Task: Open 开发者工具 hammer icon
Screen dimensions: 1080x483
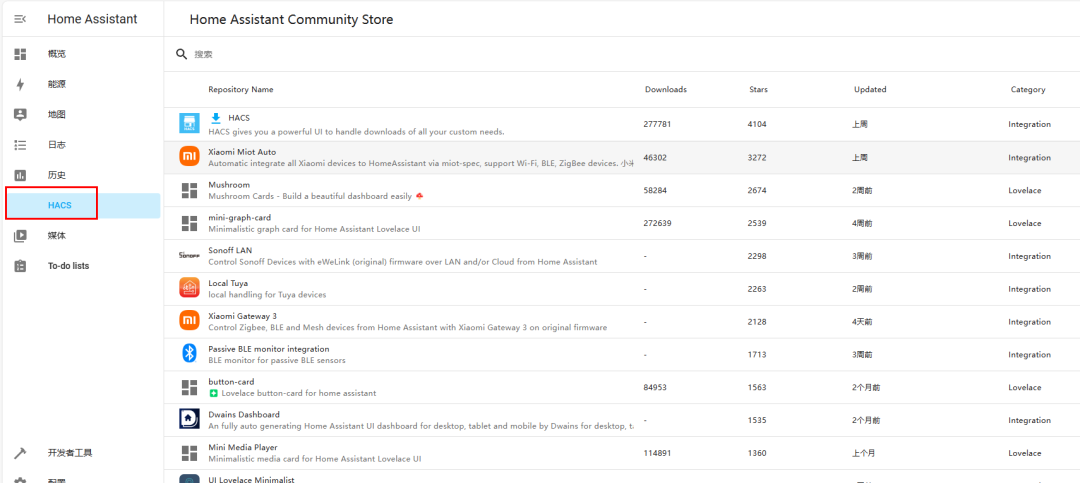Action: click(20, 453)
